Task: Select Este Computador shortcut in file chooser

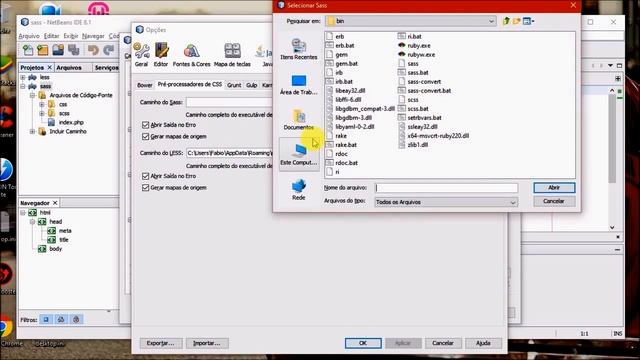Action: pos(299,155)
